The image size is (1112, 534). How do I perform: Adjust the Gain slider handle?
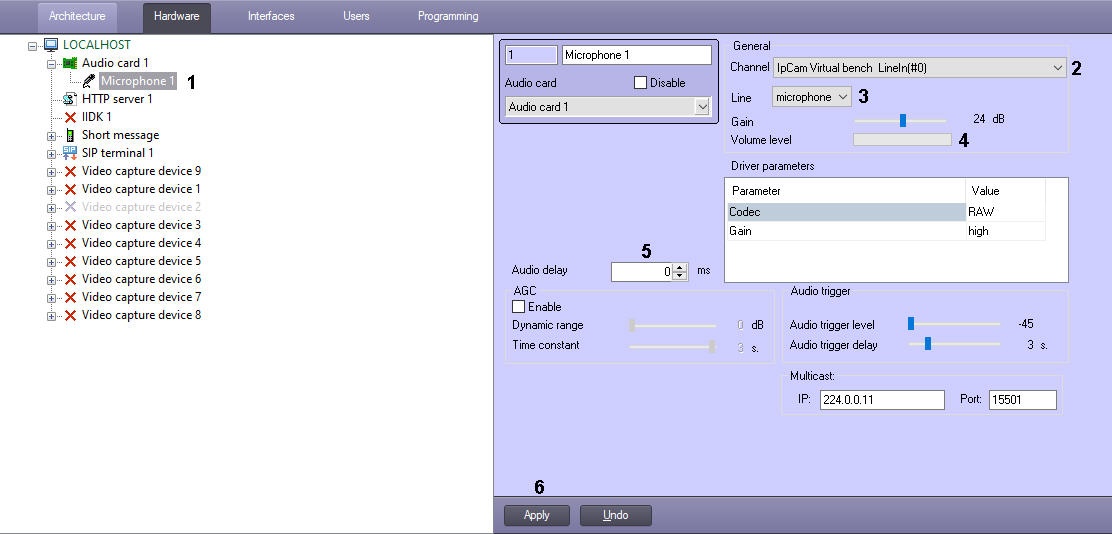coord(903,120)
